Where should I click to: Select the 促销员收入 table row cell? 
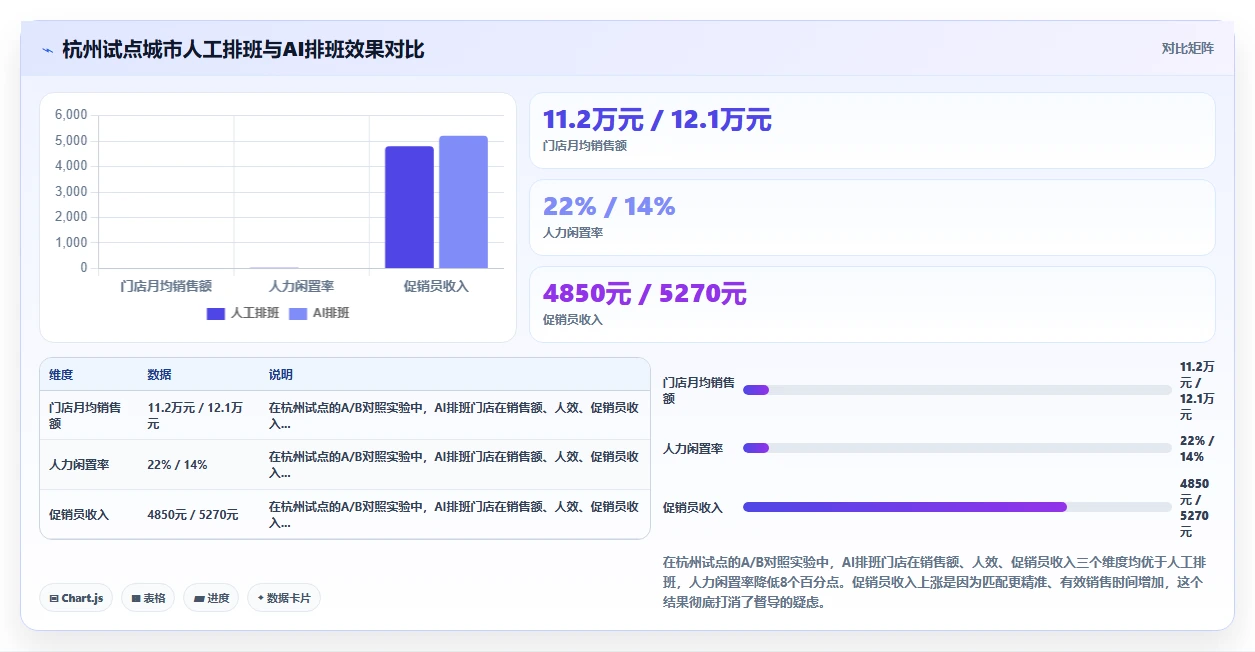tap(88, 514)
